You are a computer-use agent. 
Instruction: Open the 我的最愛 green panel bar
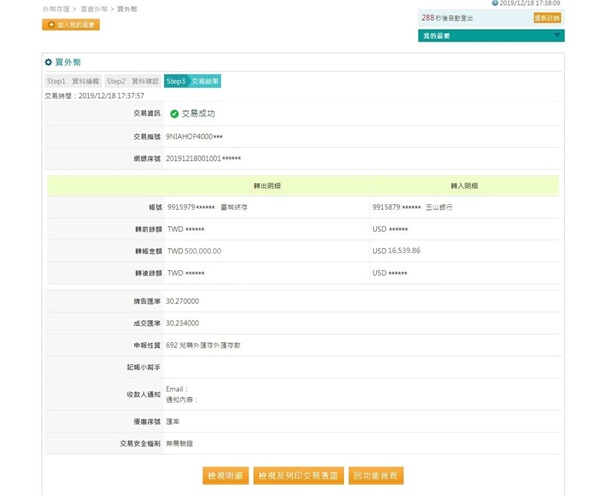coord(490,35)
